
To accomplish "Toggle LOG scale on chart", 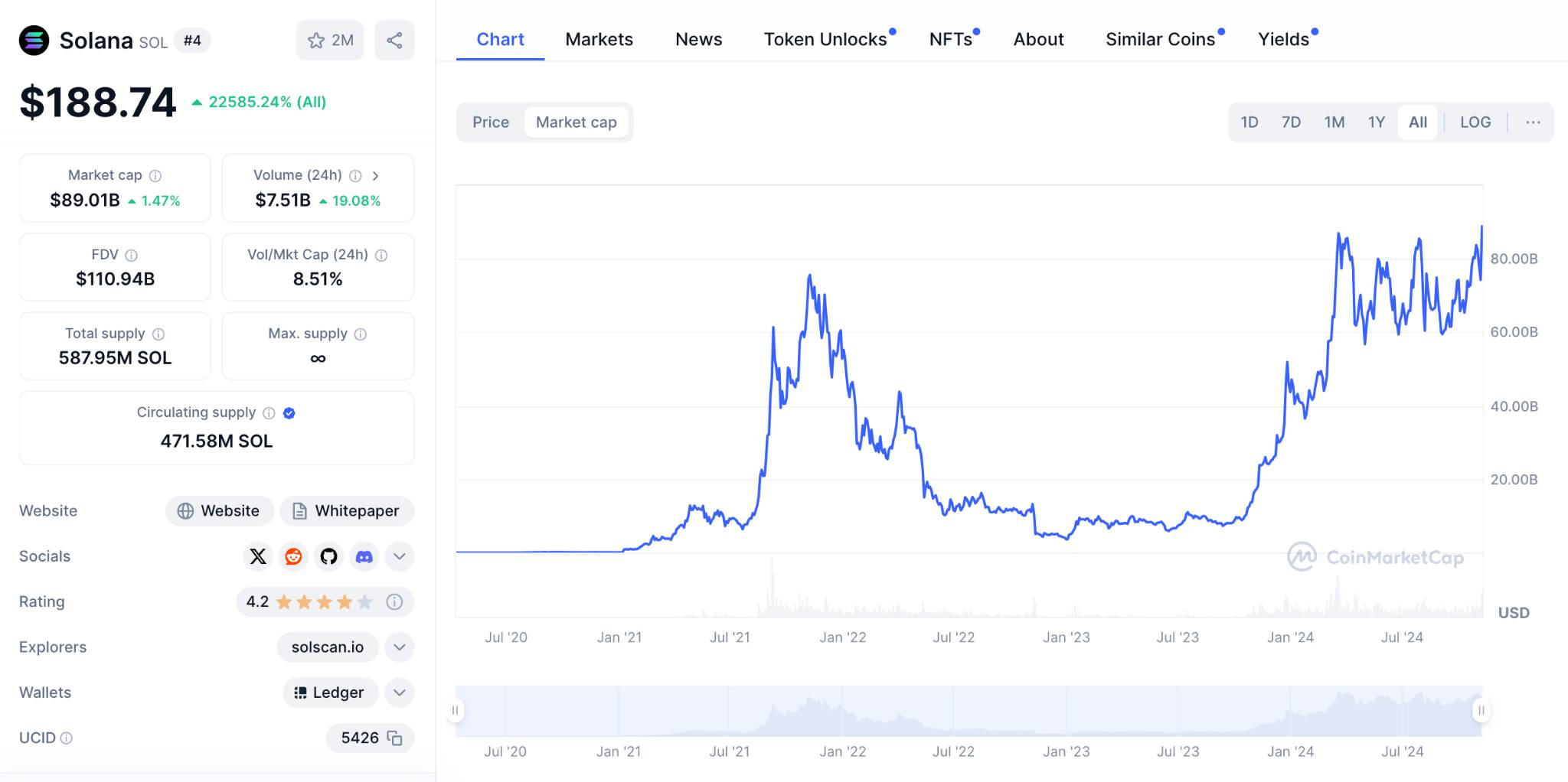I will pyautogui.click(x=1475, y=122).
